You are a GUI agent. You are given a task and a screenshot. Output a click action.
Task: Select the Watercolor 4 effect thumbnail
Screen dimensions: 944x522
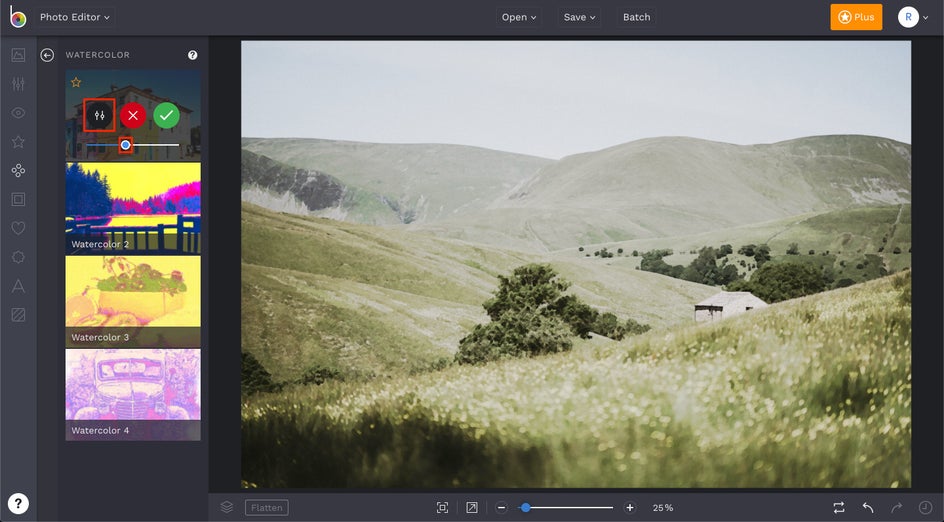[133, 395]
